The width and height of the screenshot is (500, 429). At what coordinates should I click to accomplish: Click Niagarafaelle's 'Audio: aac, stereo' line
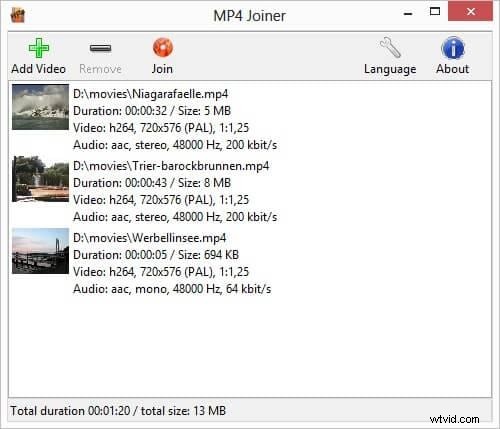click(x=175, y=145)
